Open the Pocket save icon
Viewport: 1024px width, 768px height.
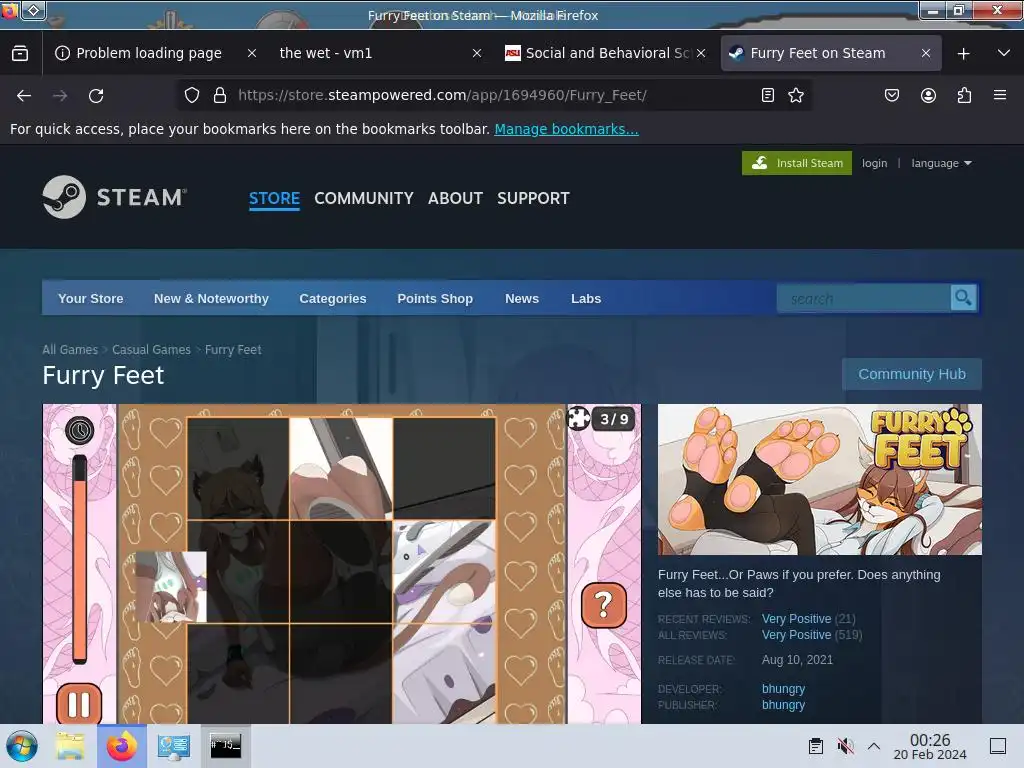[891, 95]
